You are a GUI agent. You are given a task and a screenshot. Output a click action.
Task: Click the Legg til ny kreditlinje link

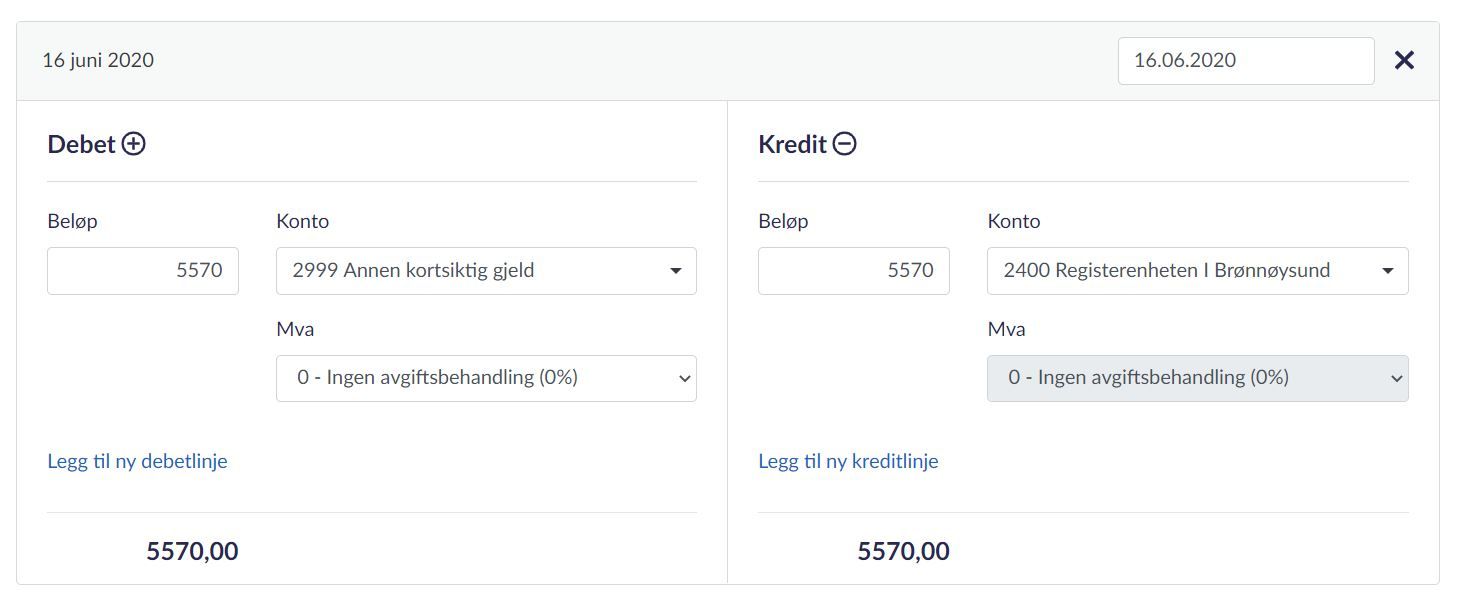pos(848,461)
